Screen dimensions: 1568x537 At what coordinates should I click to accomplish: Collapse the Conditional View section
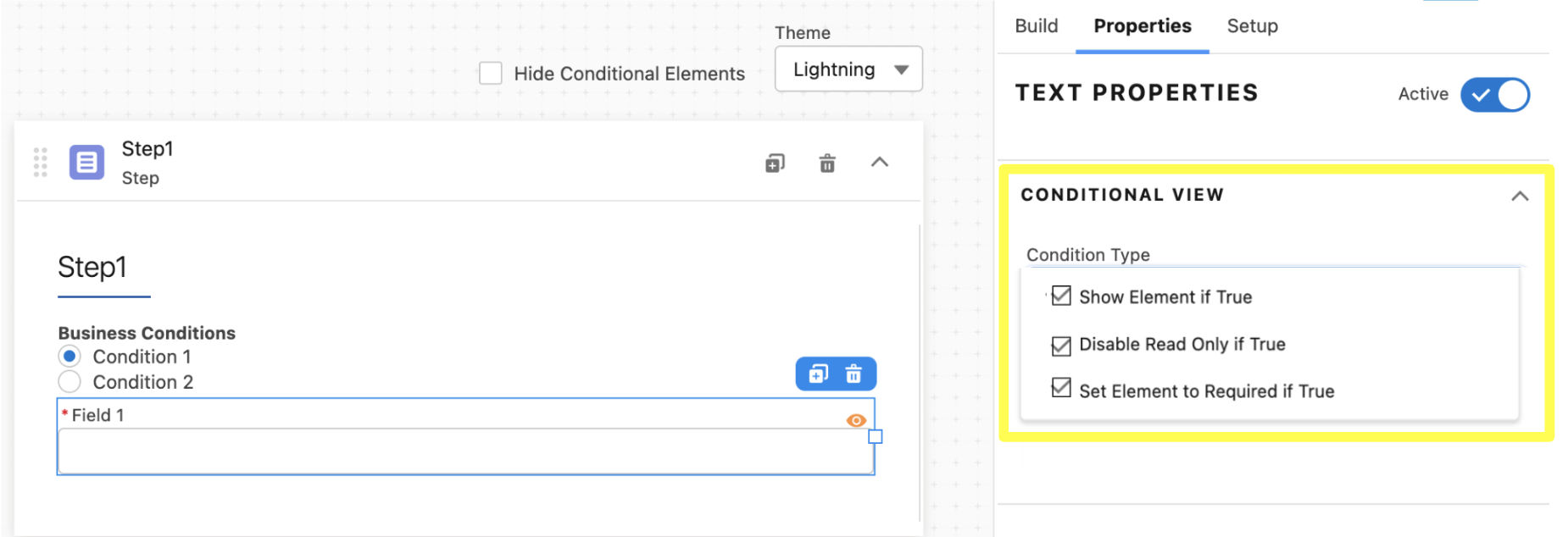click(1520, 196)
